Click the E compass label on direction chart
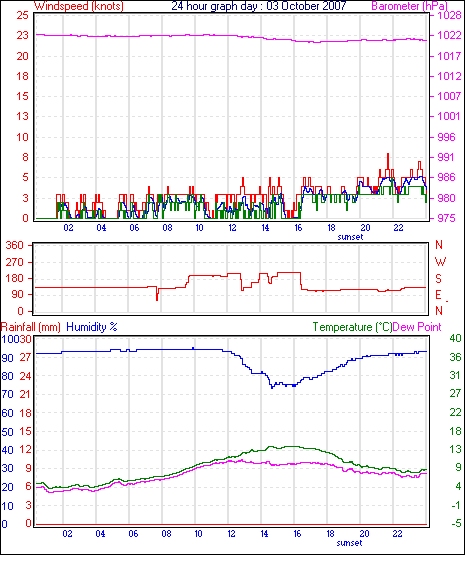The image size is (466, 563). tap(438, 295)
